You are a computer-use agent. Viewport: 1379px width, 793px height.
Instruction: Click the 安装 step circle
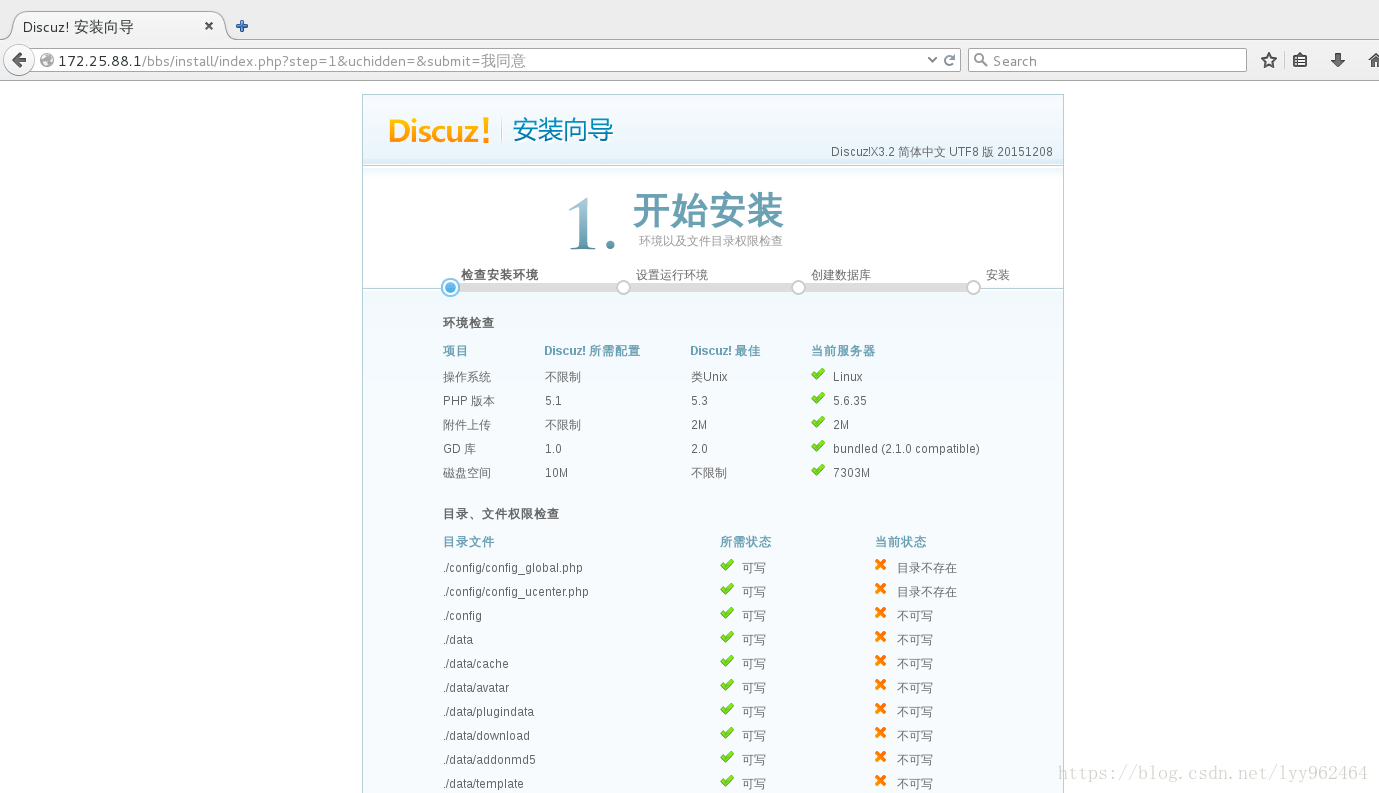click(x=973, y=287)
